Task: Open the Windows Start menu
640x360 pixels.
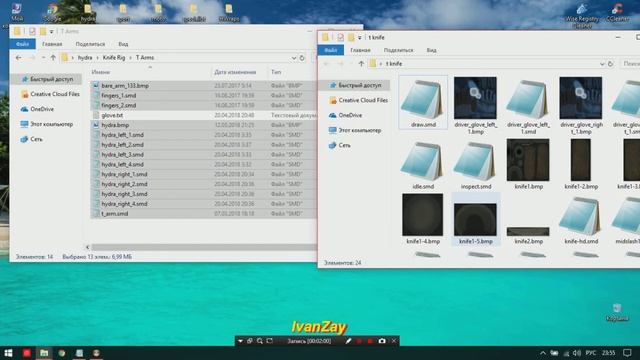Action: tap(8, 353)
